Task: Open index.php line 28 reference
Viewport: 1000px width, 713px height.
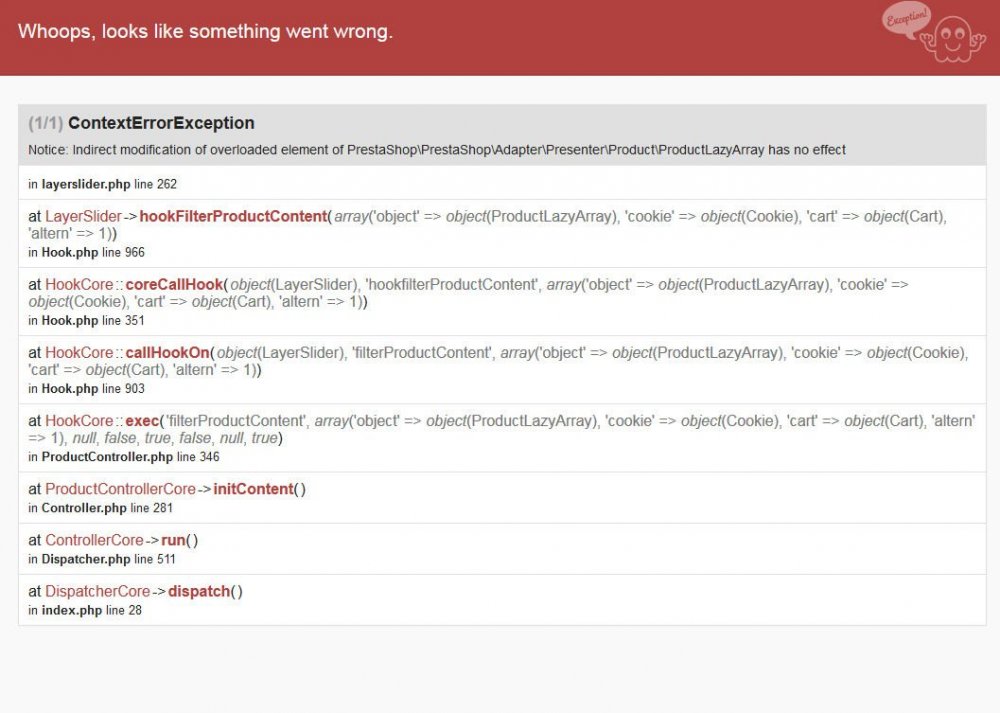Action: point(91,610)
